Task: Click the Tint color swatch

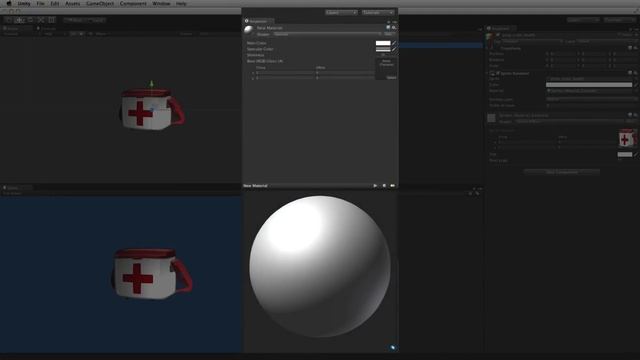Action: pos(625,155)
